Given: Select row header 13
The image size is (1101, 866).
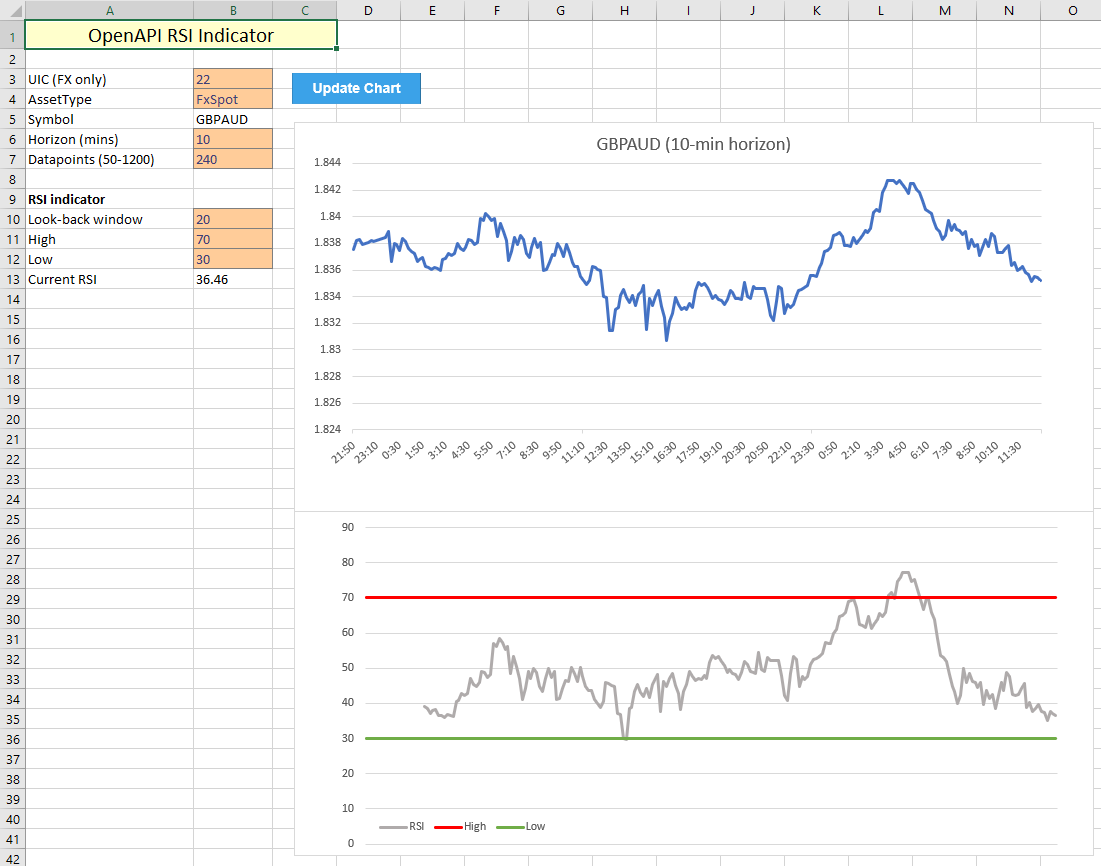Looking at the screenshot, I should 11,279.
